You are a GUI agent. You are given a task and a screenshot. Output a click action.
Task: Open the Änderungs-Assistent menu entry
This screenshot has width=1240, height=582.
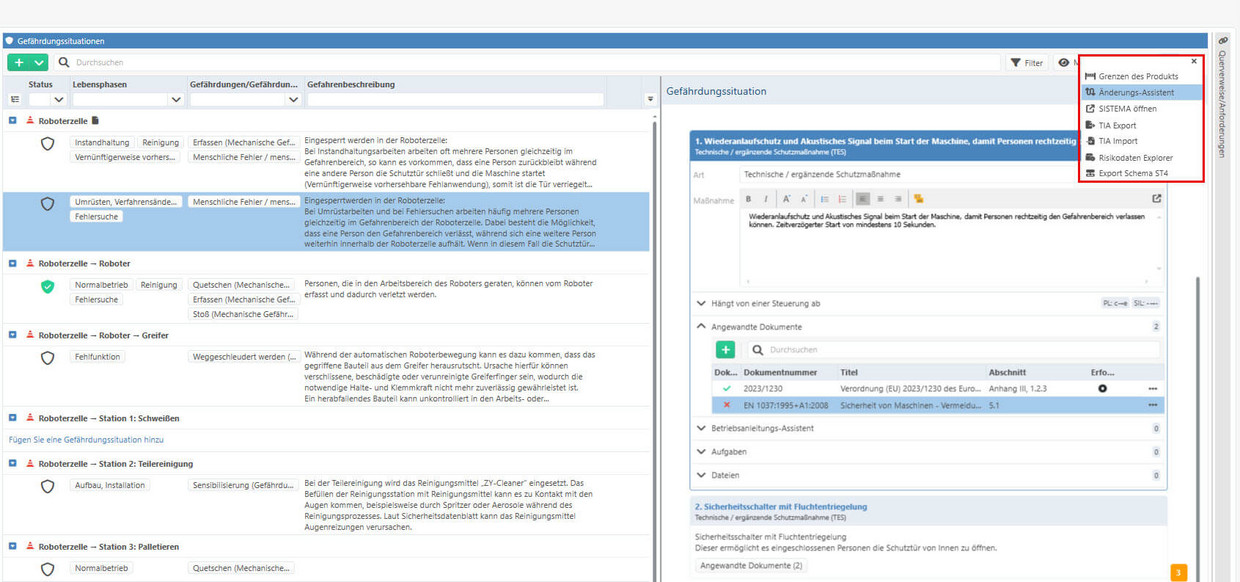1140,92
